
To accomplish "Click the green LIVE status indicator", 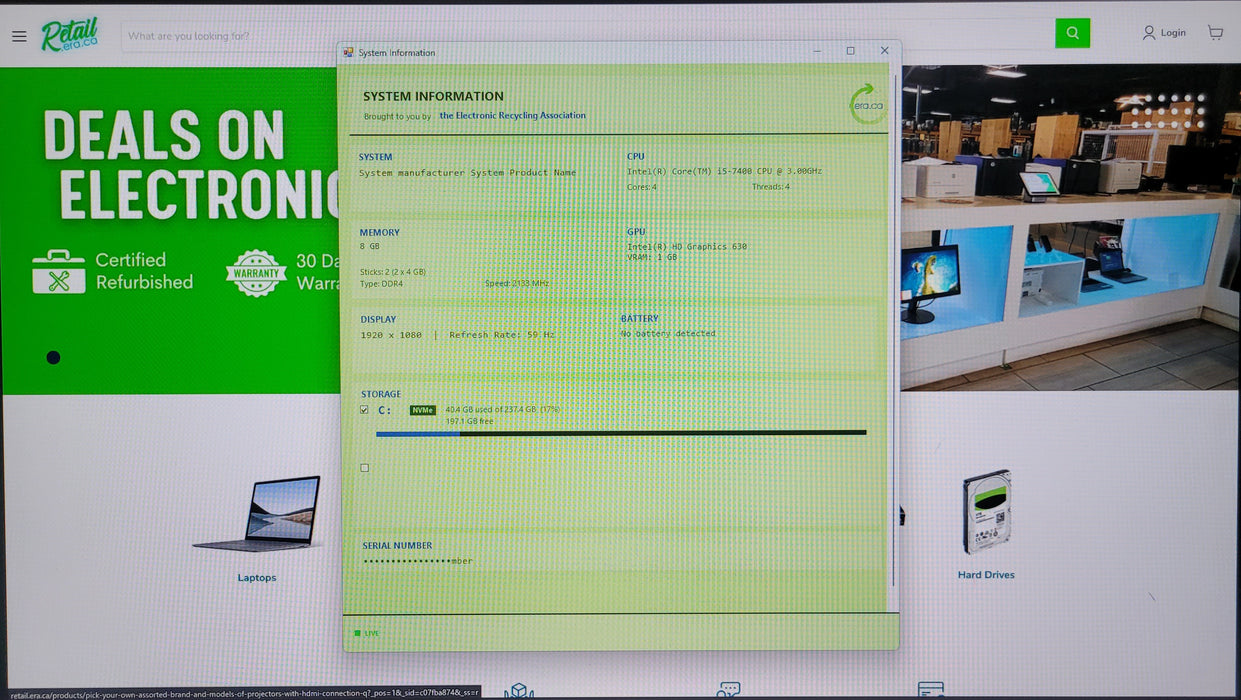I will tap(367, 633).
